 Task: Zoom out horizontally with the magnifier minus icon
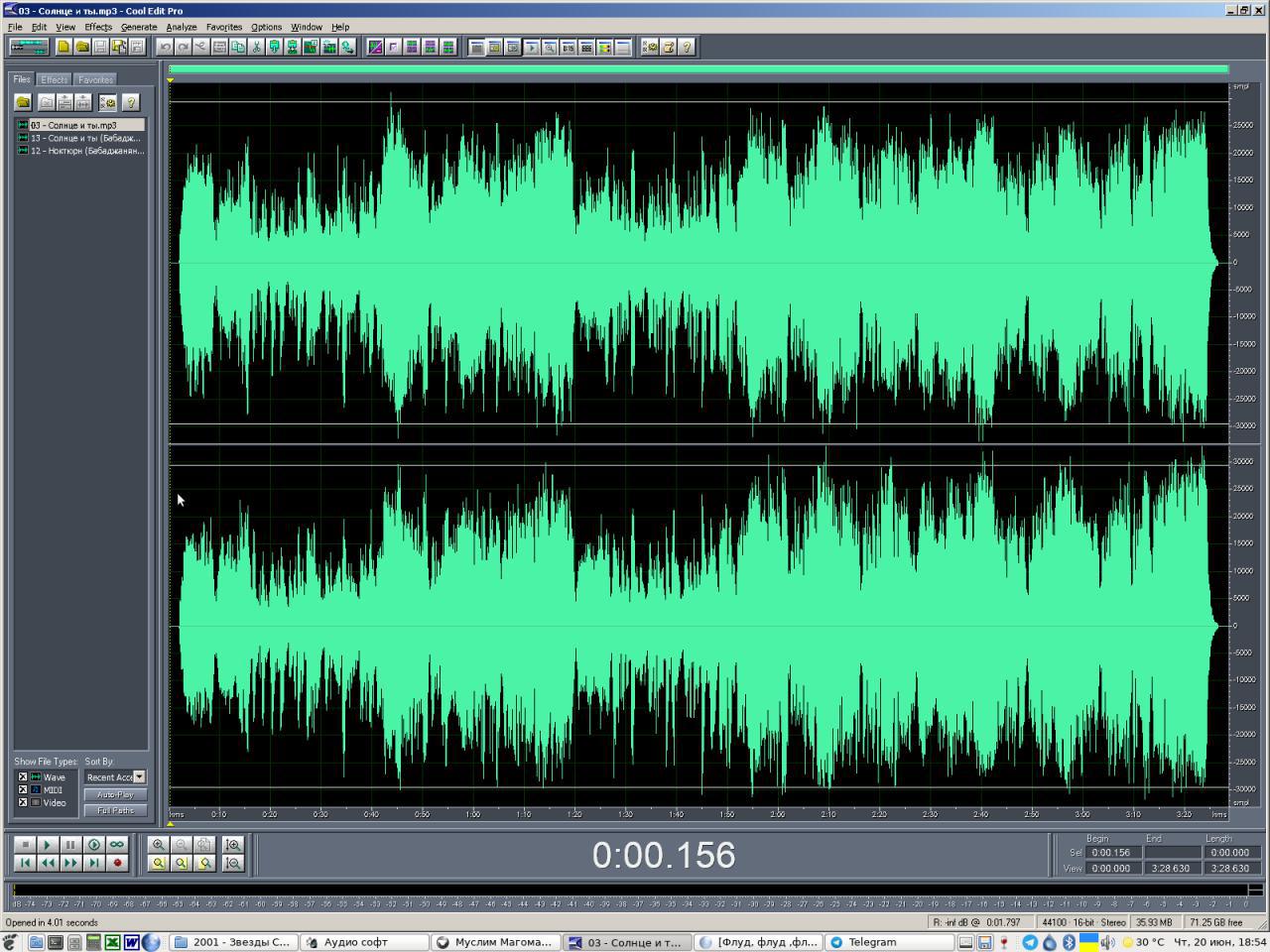point(181,845)
